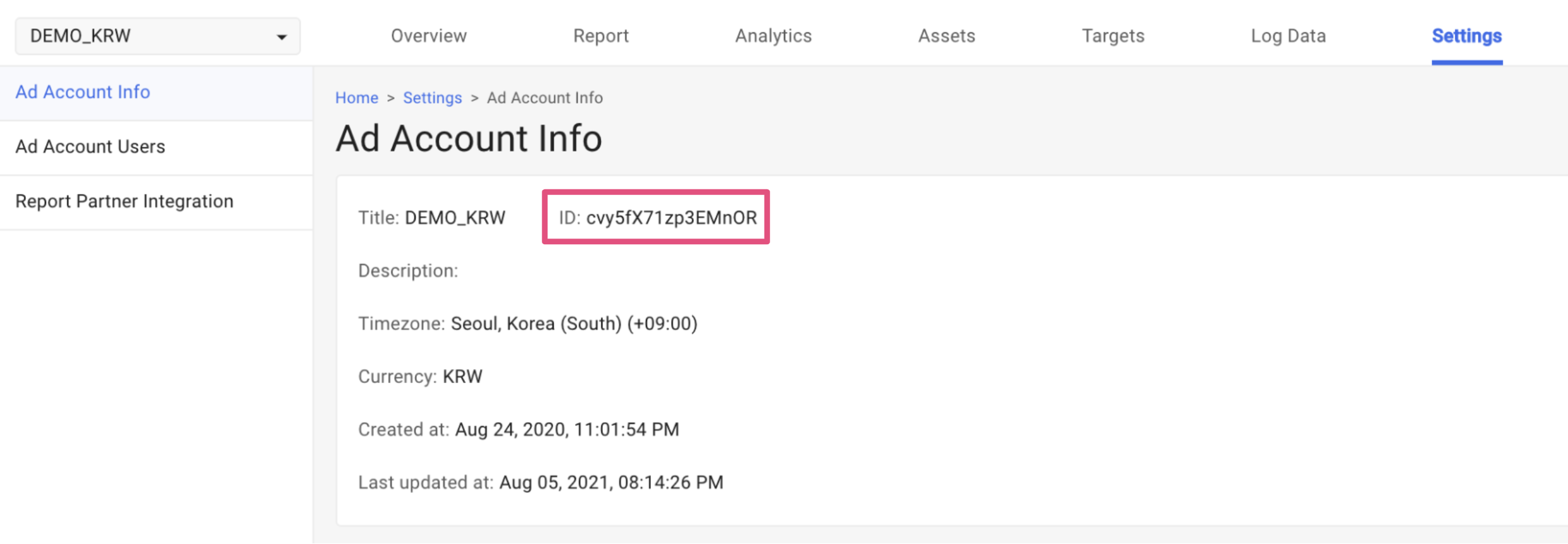Click the Settings tab in top navigation
The width and height of the screenshot is (1568, 544).
(1466, 36)
